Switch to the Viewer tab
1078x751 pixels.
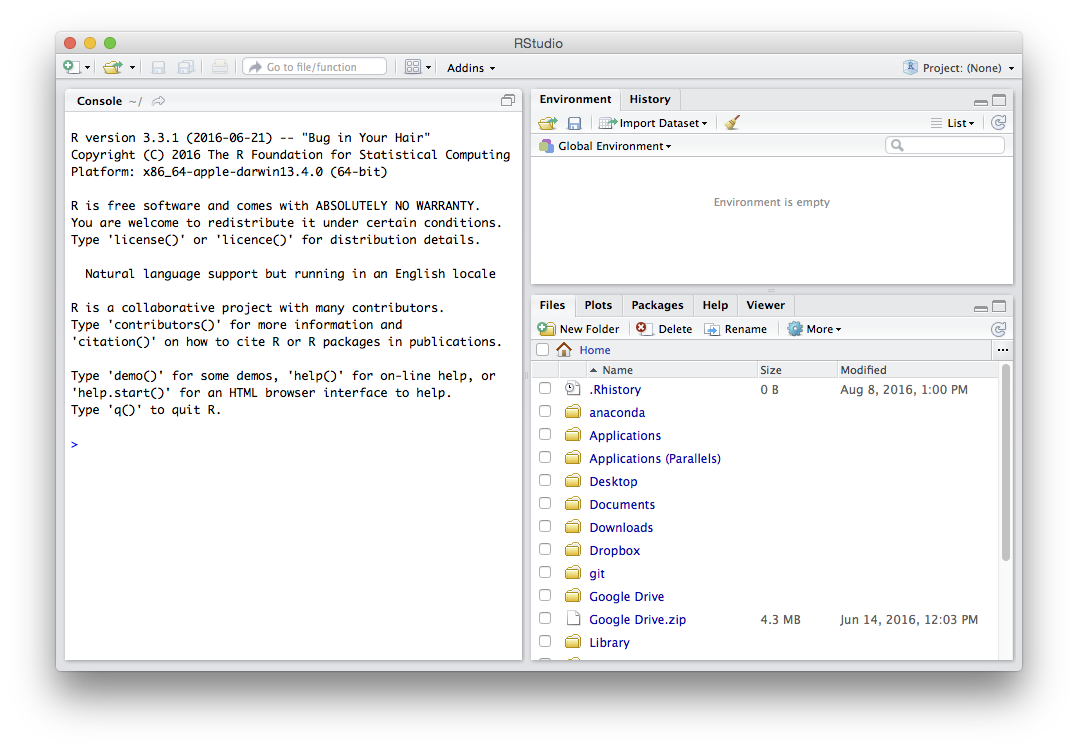(x=765, y=305)
